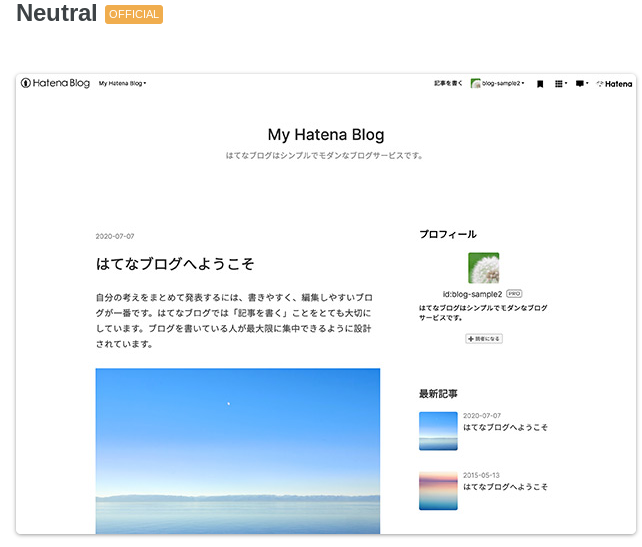This screenshot has height=547, width=642.
Task: Open sunset thumbnail dated 2015-05-13
Action: 438,490
